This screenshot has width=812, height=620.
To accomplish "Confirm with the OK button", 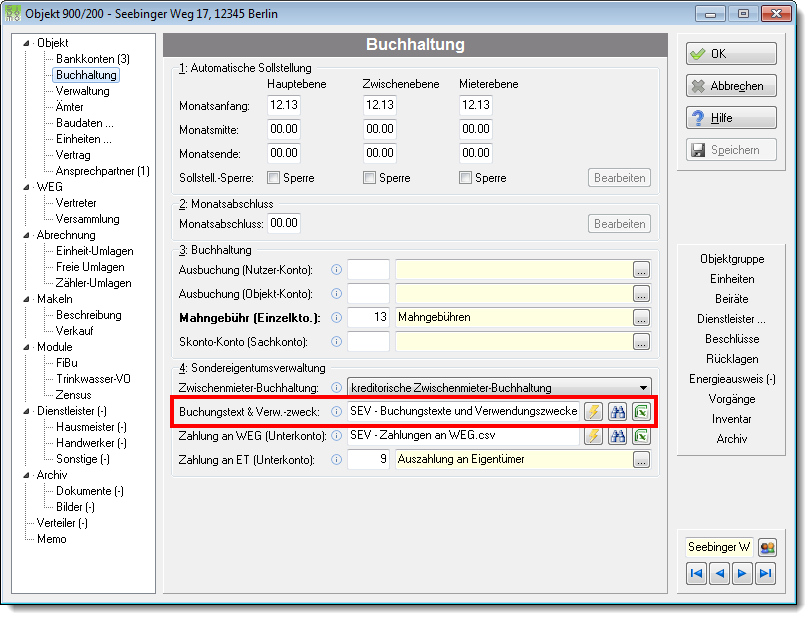I will [x=731, y=54].
